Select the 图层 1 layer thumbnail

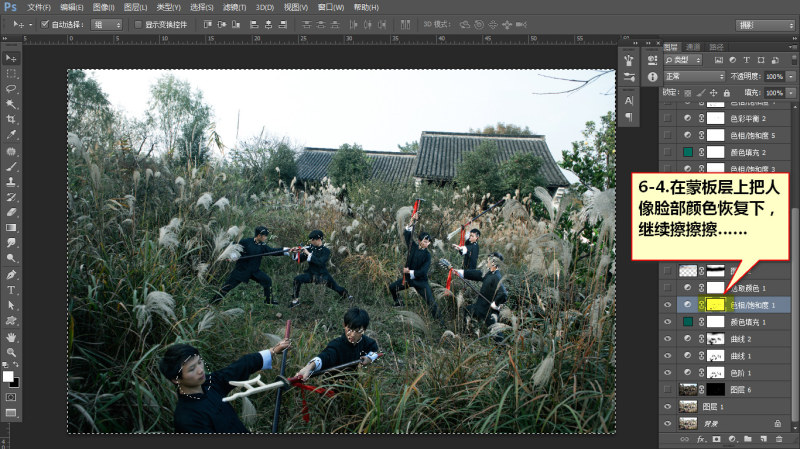(688, 407)
